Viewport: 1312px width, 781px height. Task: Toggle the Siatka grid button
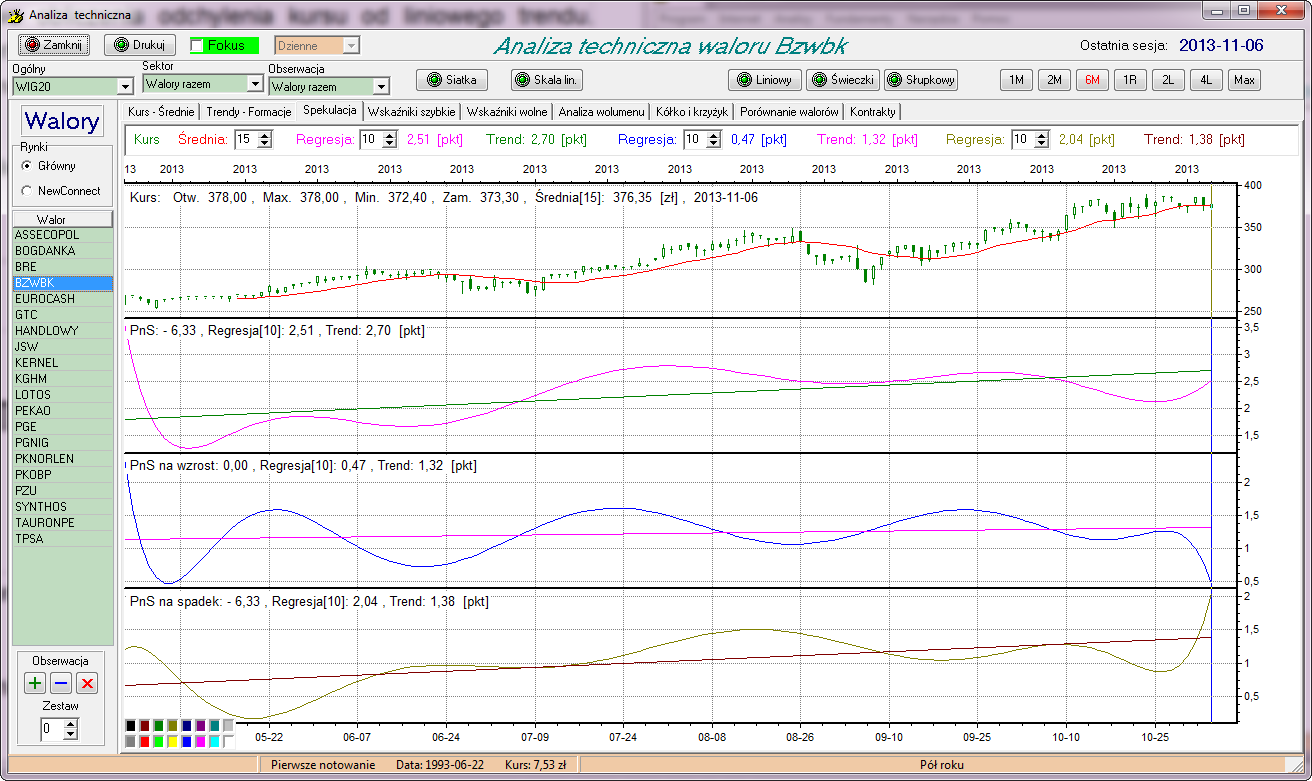click(x=452, y=80)
